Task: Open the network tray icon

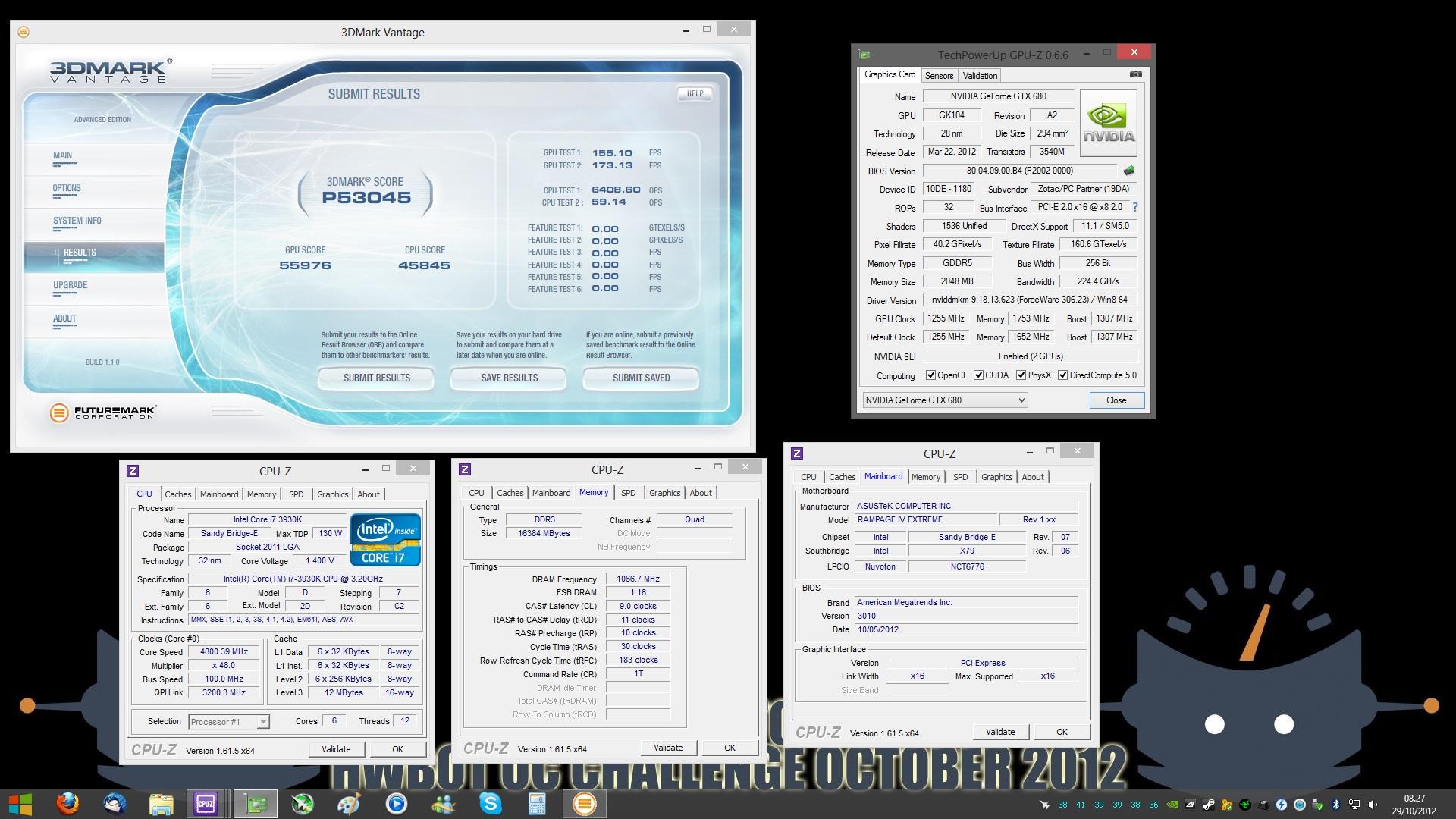Action: click(x=1354, y=805)
